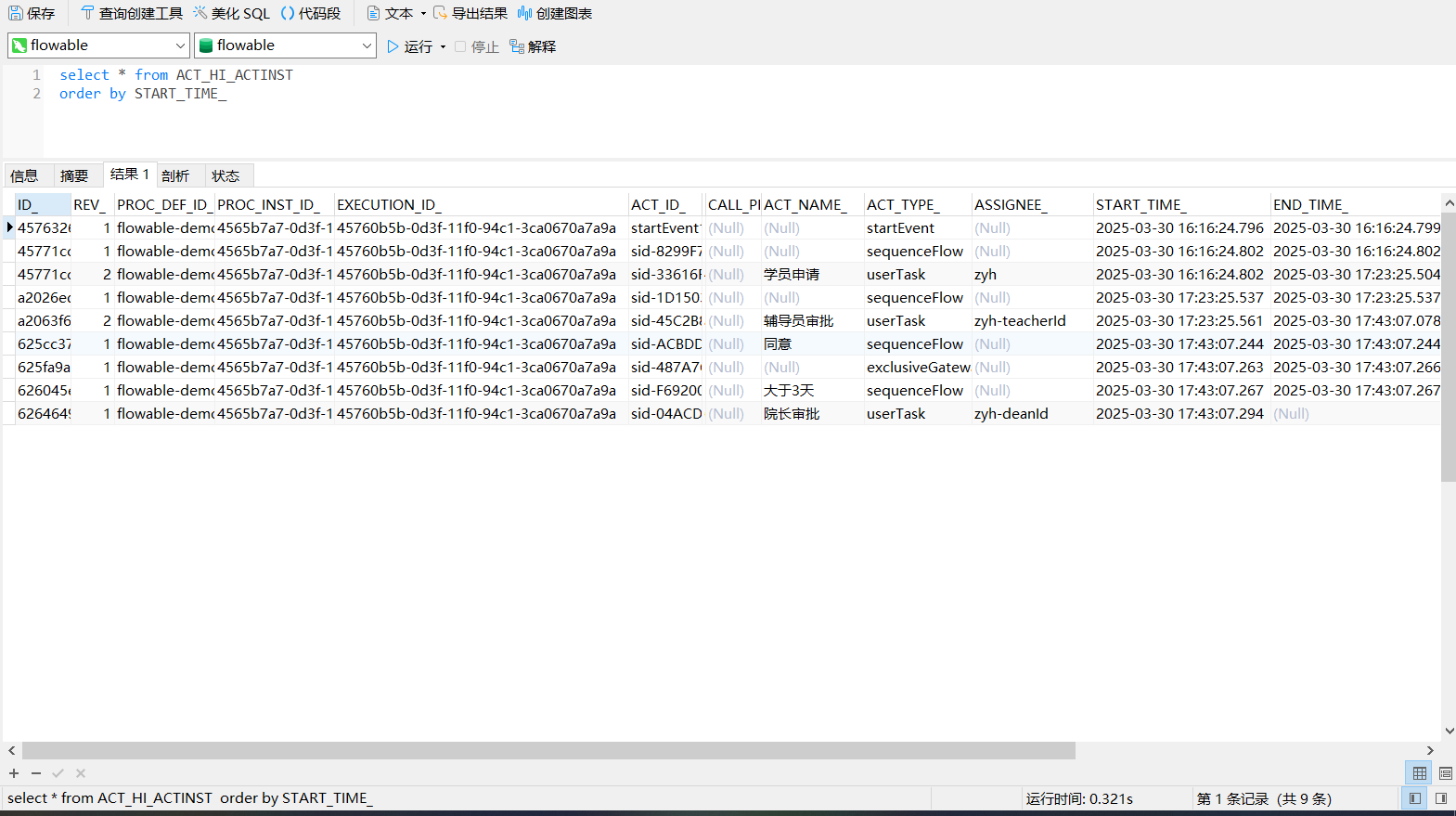Switch to grid view in status bar
This screenshot has width=1456, height=816.
tap(1419, 773)
